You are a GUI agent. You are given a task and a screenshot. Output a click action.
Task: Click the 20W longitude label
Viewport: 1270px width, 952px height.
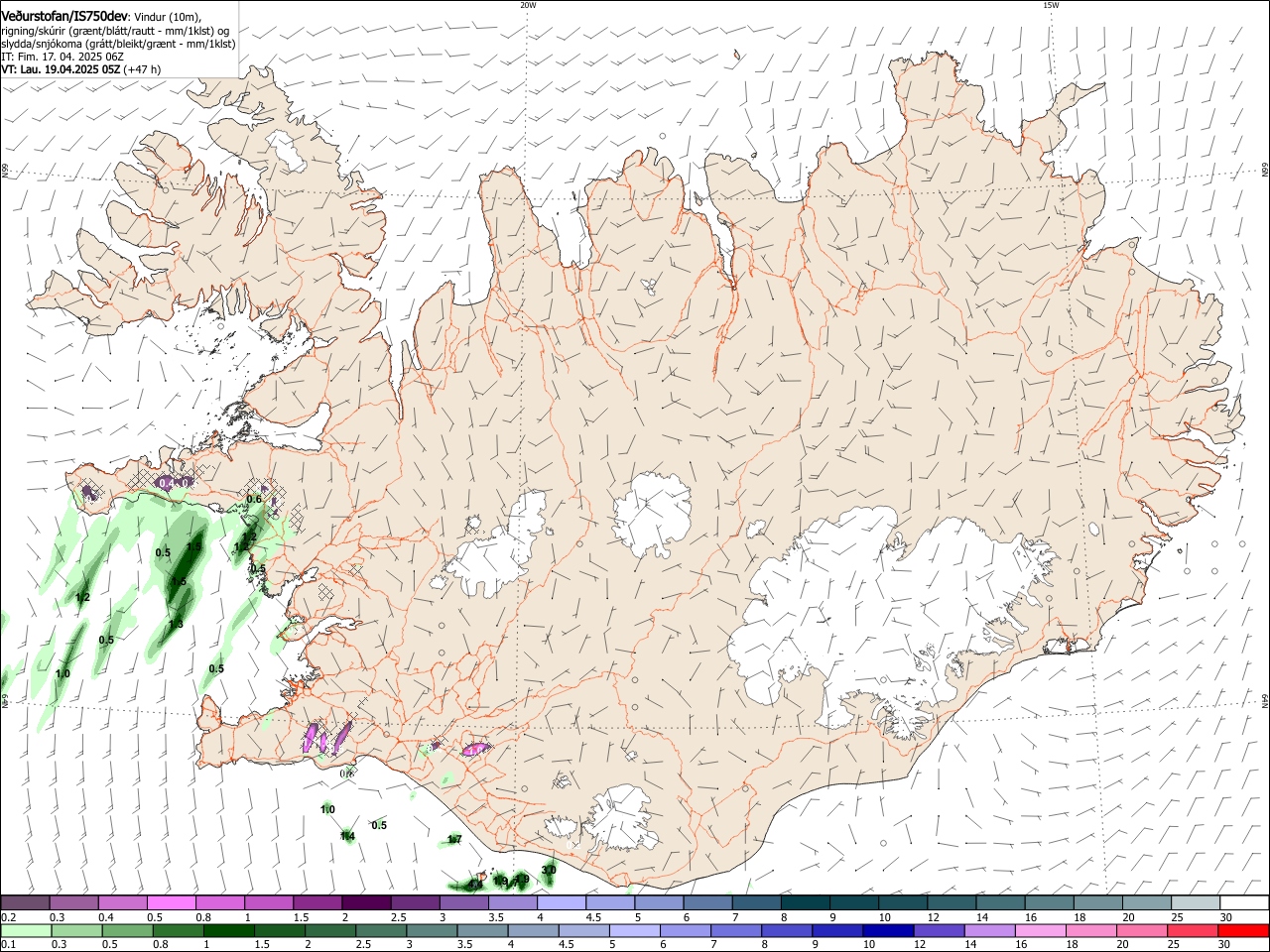point(528,5)
